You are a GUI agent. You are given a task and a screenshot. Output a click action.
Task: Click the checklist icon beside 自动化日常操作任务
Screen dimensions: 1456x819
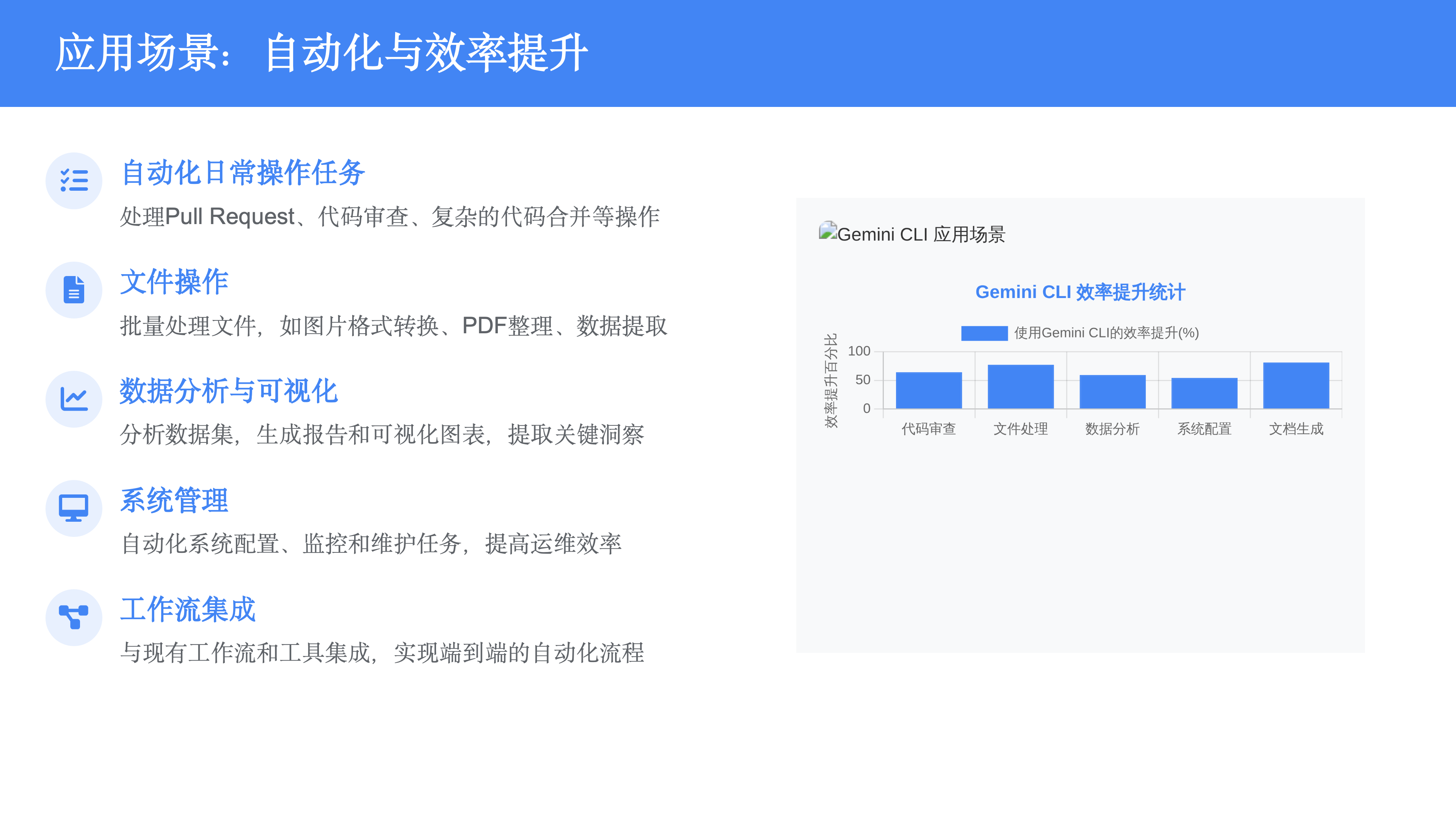(x=74, y=181)
